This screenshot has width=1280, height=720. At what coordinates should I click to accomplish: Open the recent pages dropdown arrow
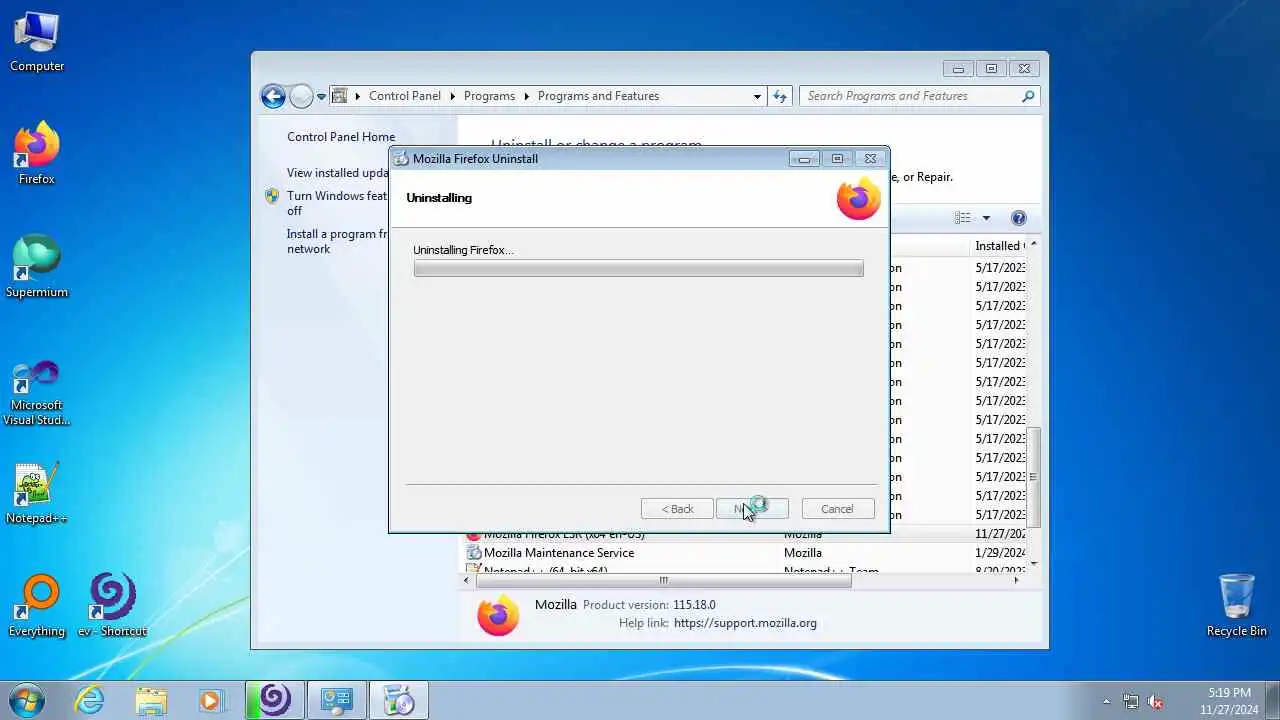[x=321, y=97]
